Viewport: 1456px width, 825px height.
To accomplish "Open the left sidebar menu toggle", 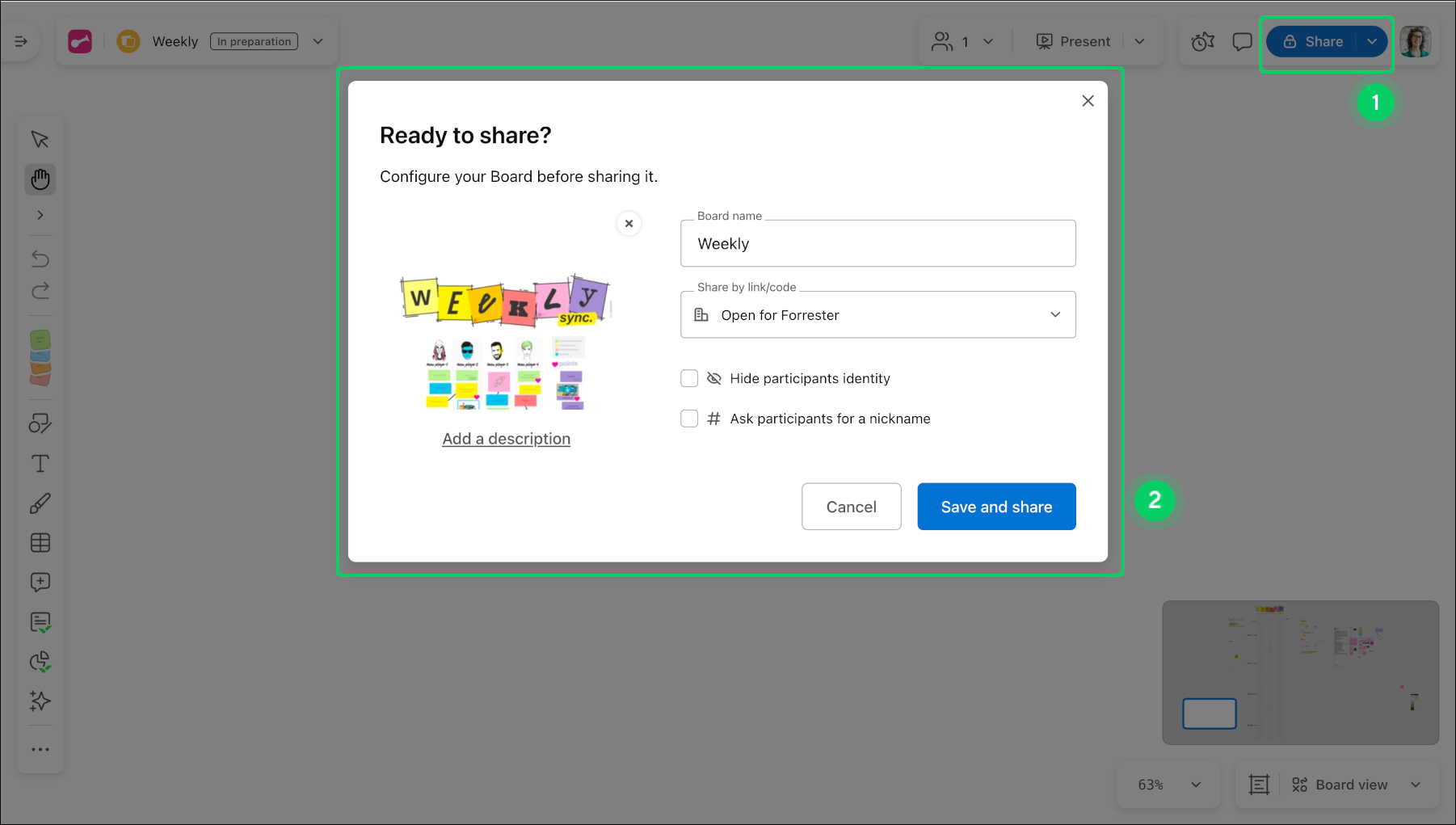I will tap(21, 41).
